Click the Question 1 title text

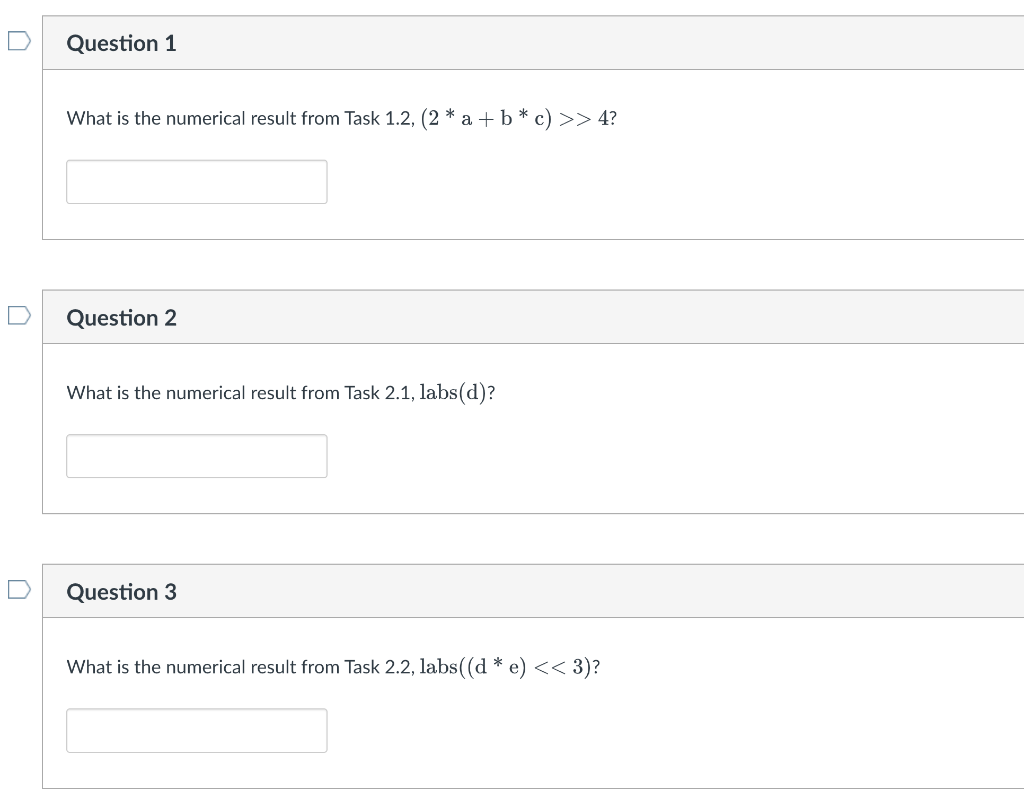(x=121, y=43)
